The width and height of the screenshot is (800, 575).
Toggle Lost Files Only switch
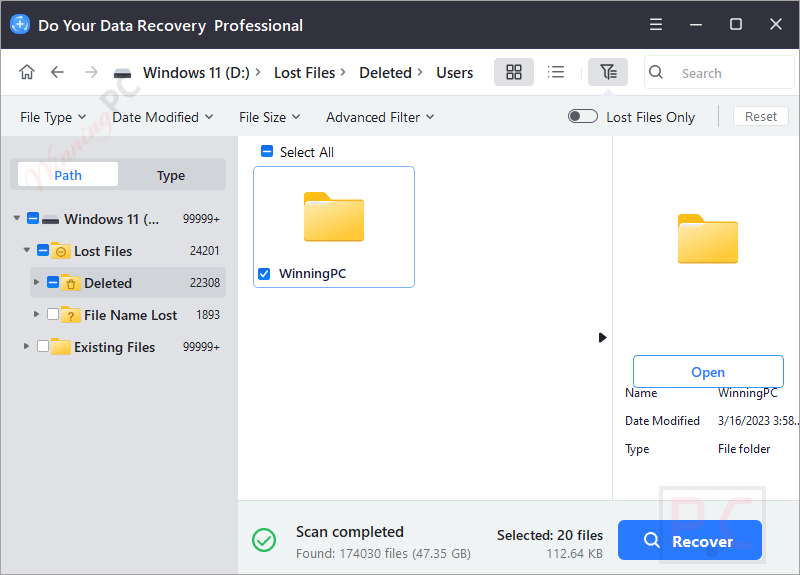583,116
